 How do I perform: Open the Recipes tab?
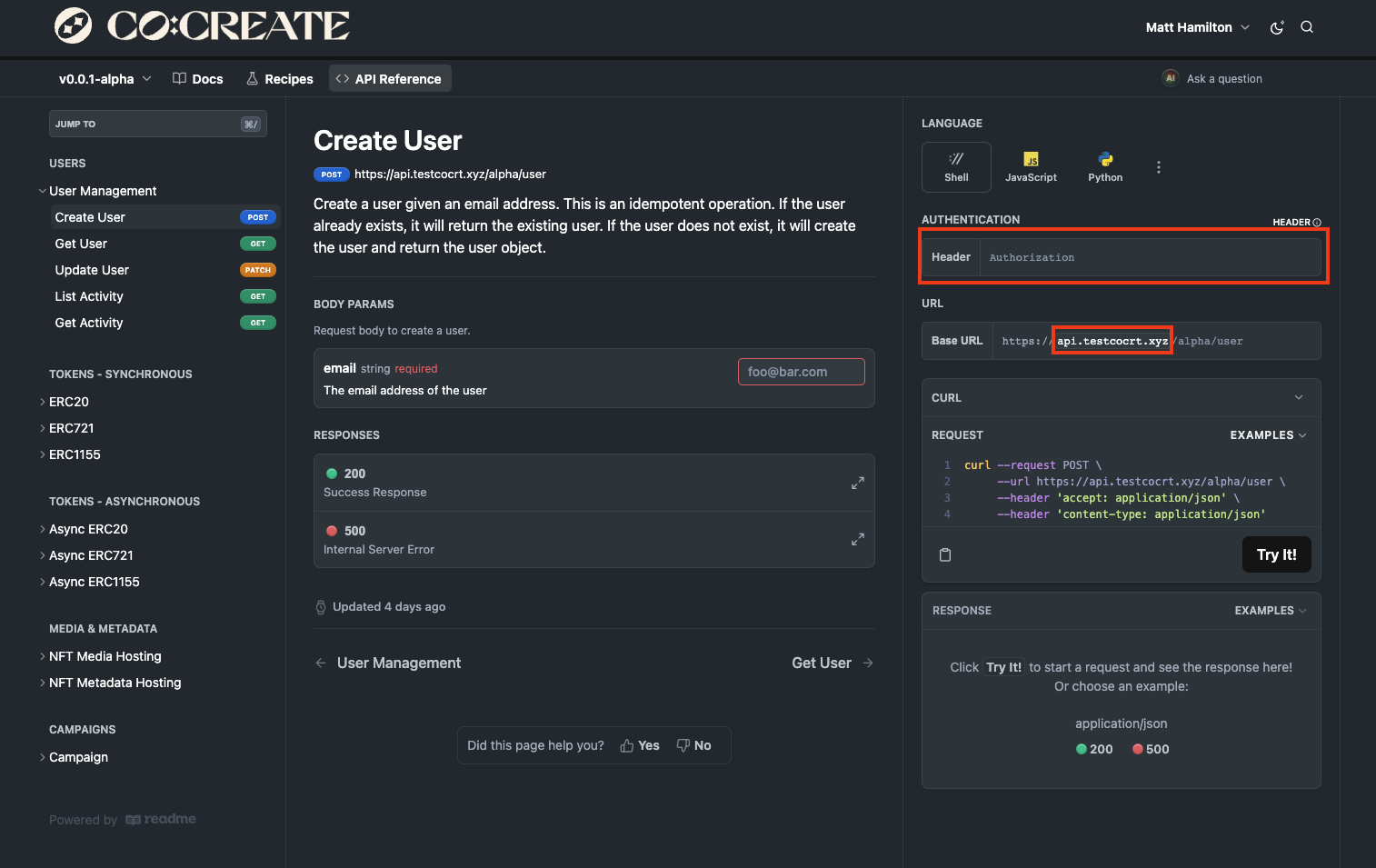point(280,79)
